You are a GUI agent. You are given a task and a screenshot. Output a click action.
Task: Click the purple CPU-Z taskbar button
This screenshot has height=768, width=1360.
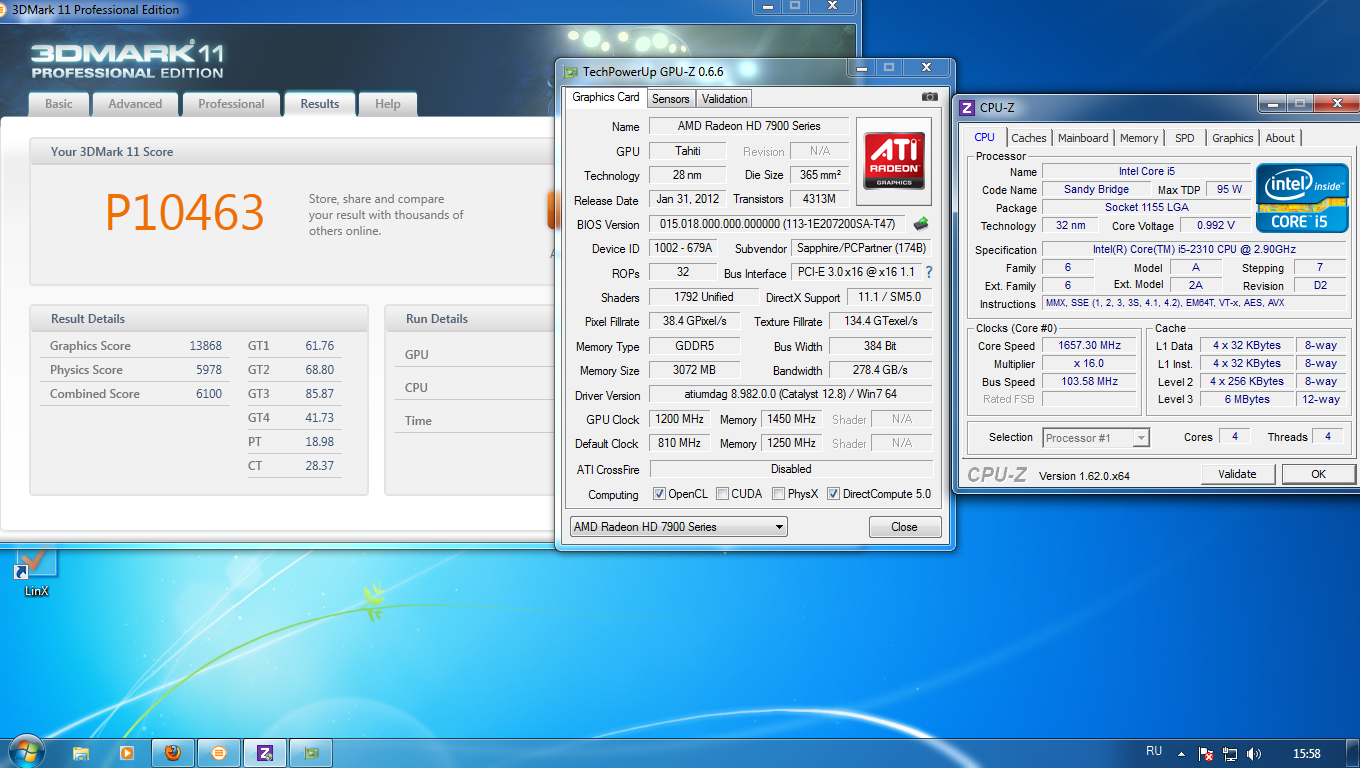click(x=265, y=752)
